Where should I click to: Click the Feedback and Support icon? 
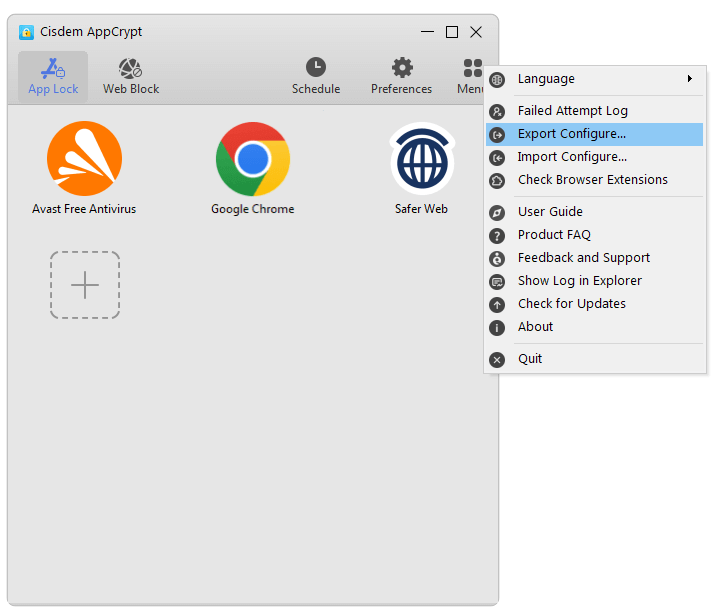[x=497, y=259]
